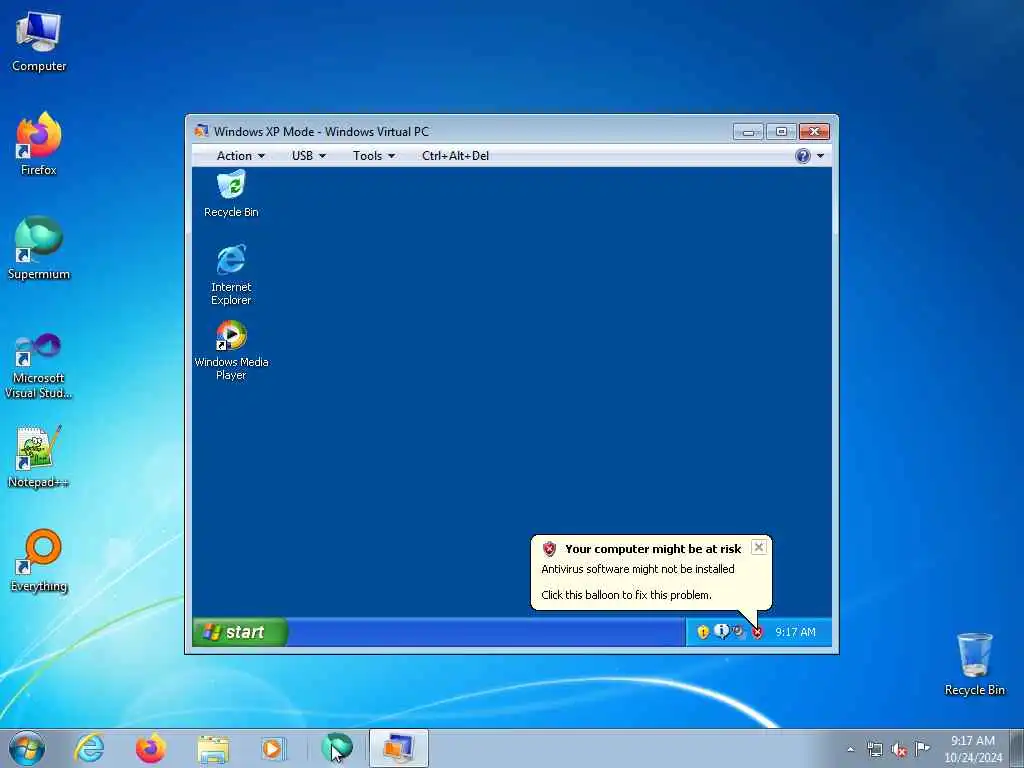
Task: Select the Notepad++ desktop shortcut
Action: (x=39, y=456)
